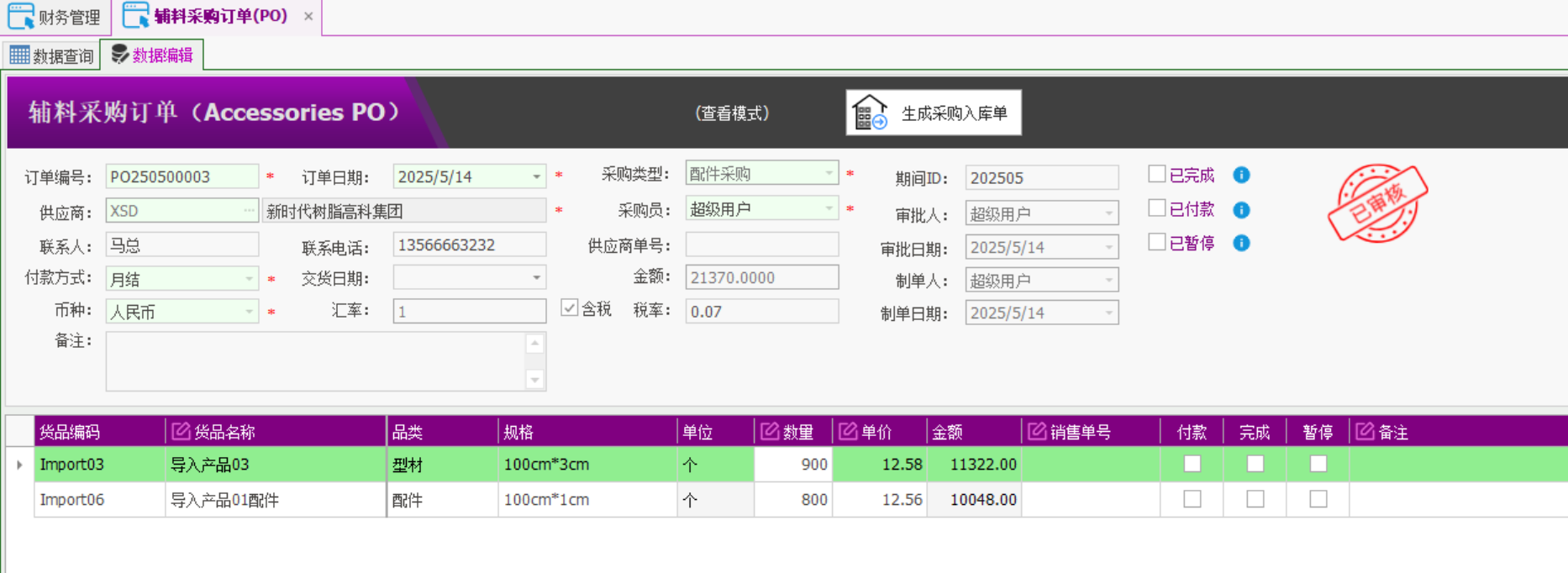1568x573 pixels.
Task: Click the 汇率 input field
Action: click(x=470, y=311)
